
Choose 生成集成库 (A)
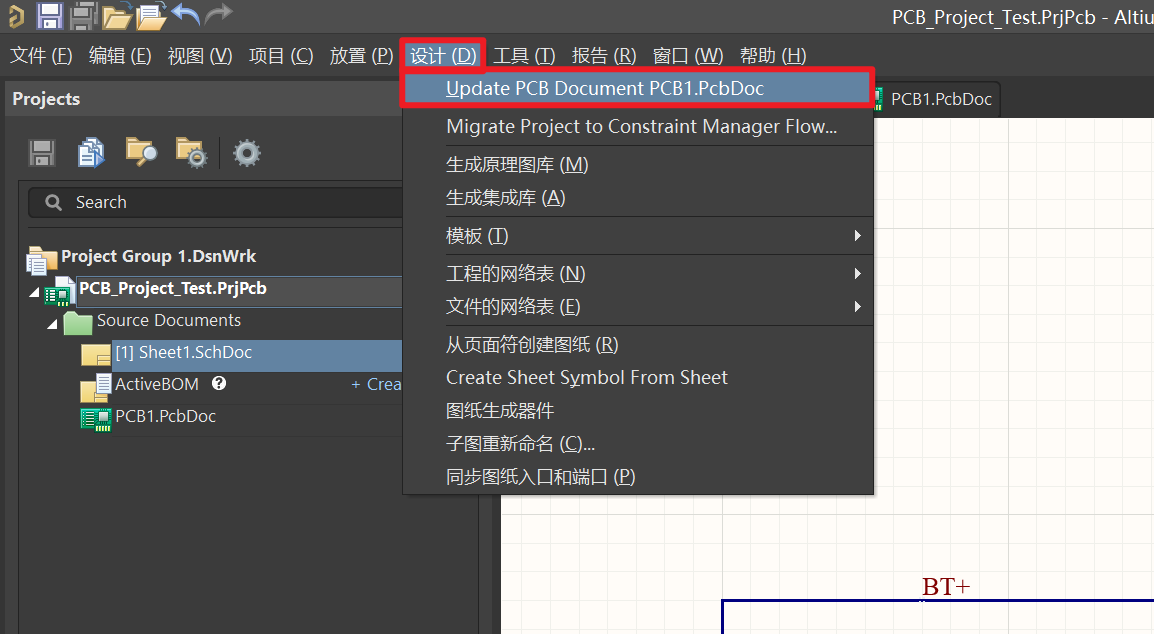pyautogui.click(x=637, y=198)
